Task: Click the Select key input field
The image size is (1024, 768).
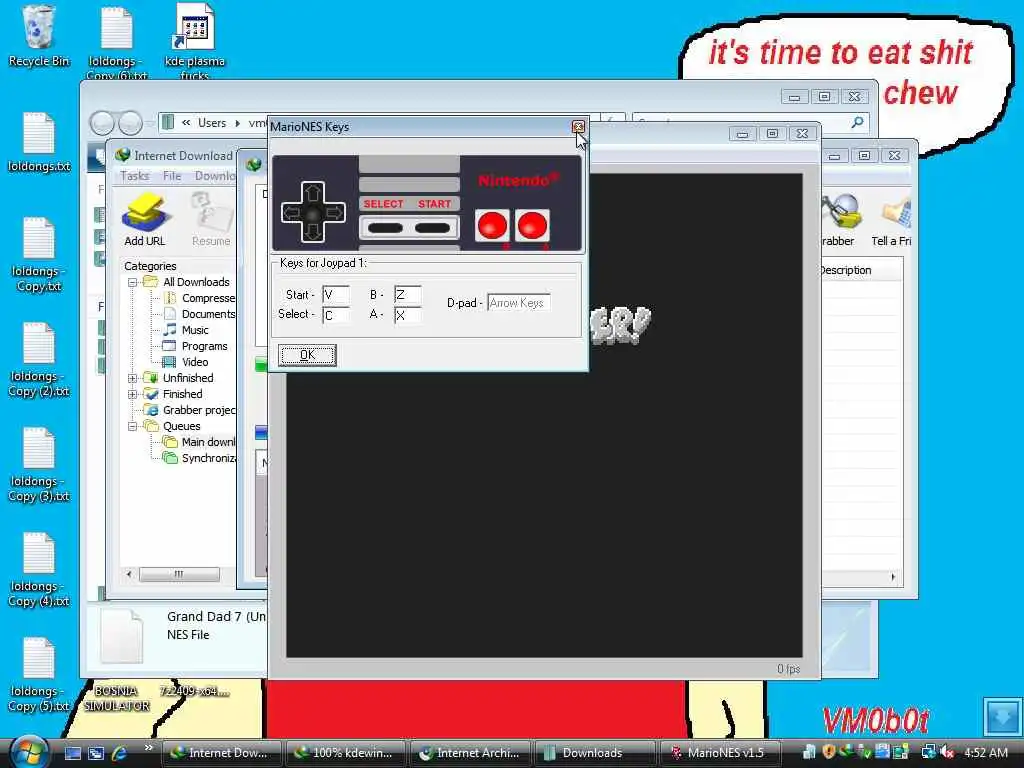Action: 336,315
